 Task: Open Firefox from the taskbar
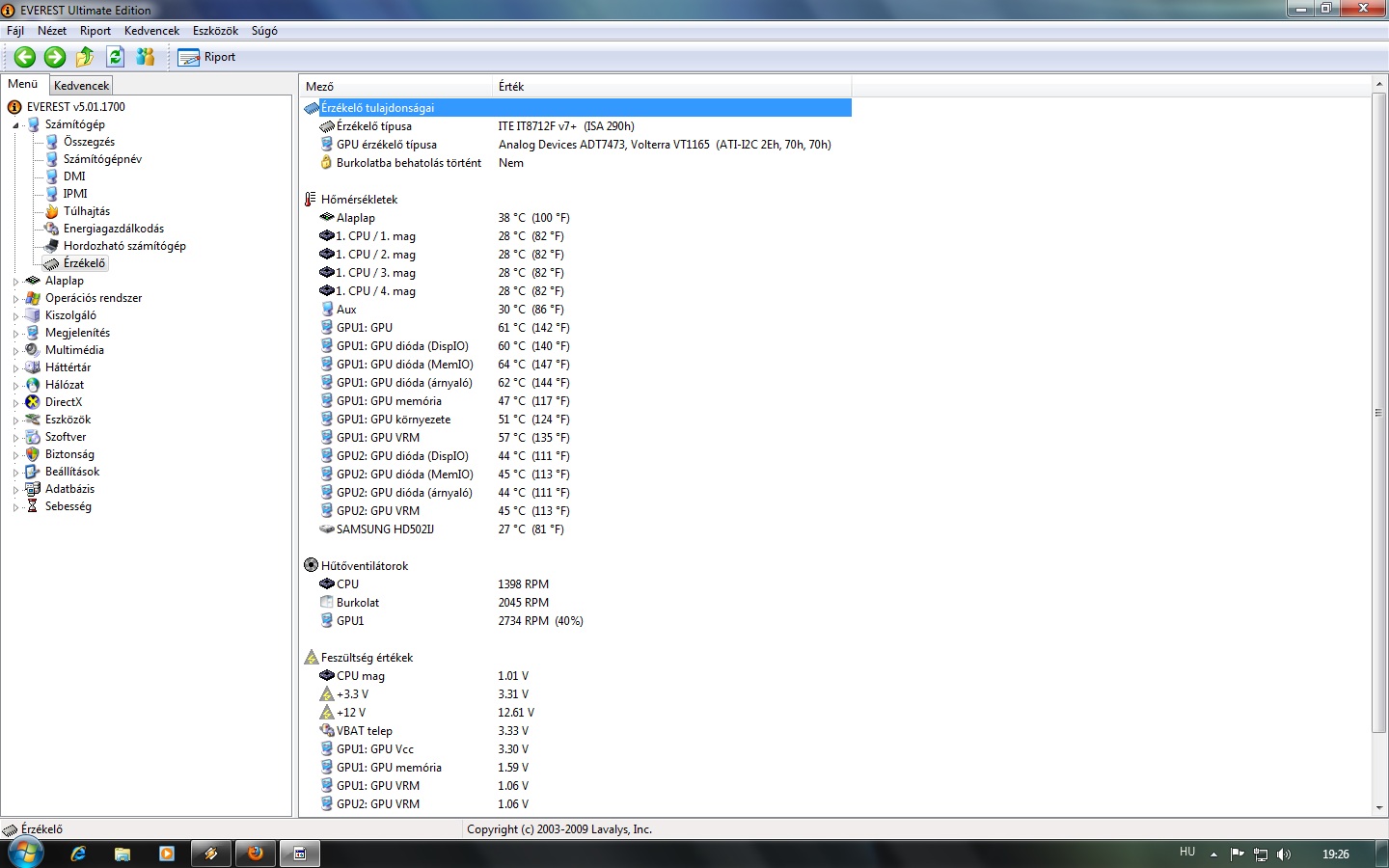(256, 854)
